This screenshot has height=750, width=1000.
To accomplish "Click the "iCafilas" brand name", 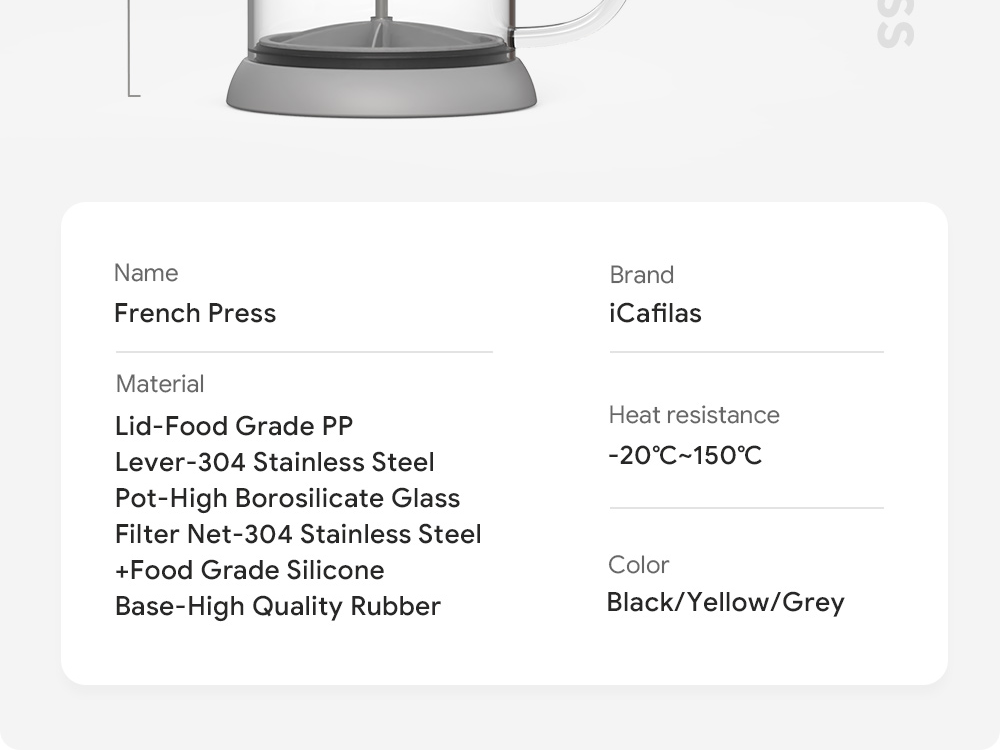I will [655, 313].
